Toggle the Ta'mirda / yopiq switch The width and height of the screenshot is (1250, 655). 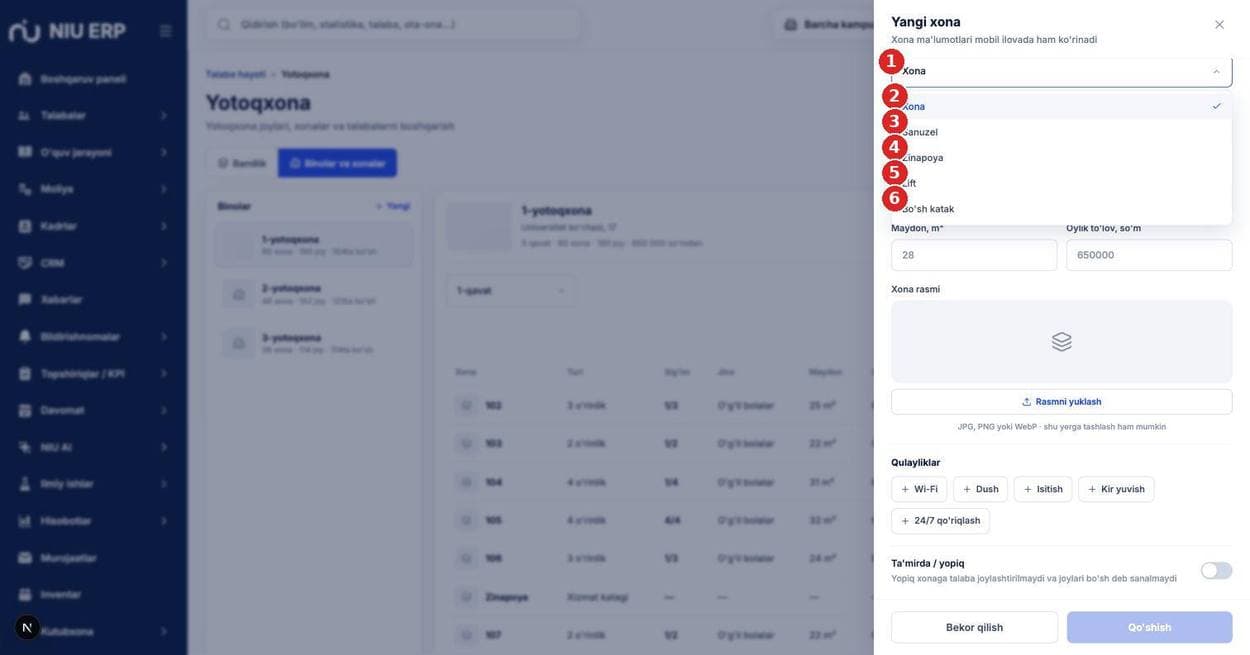pos(1216,571)
